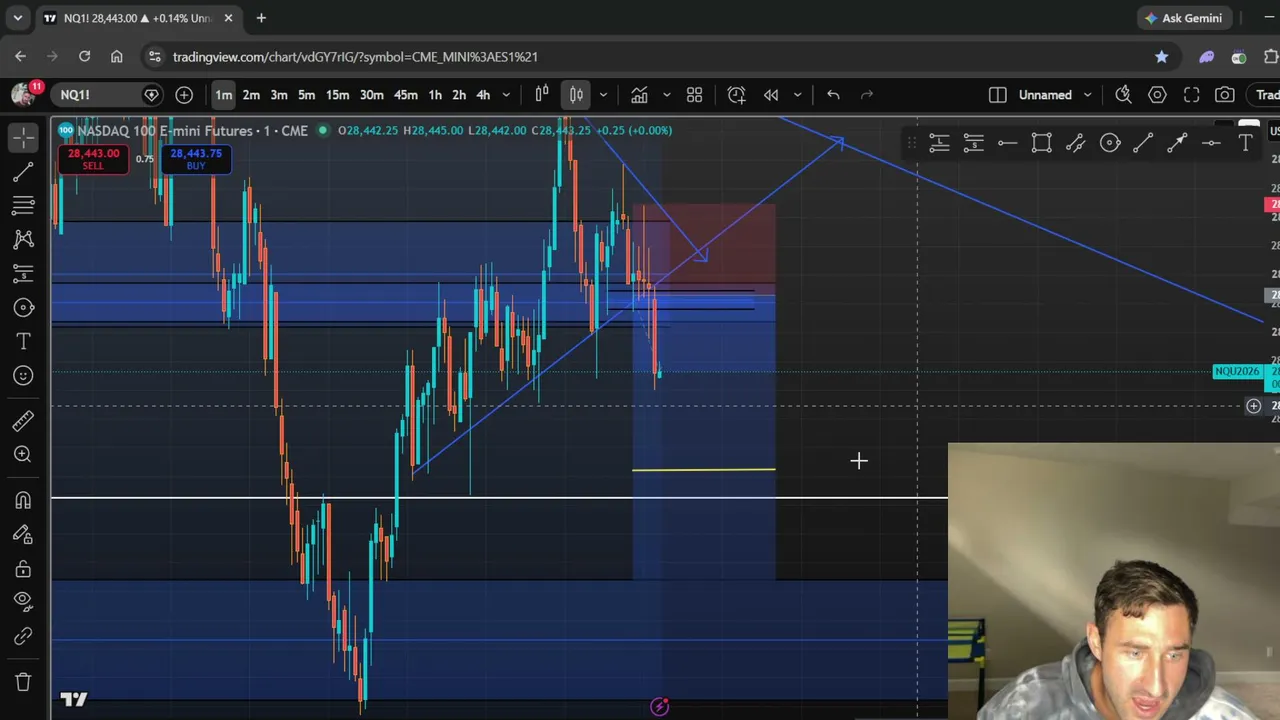Reload the page in Chrome
Viewport: 1280px width, 720px height.
[84, 57]
